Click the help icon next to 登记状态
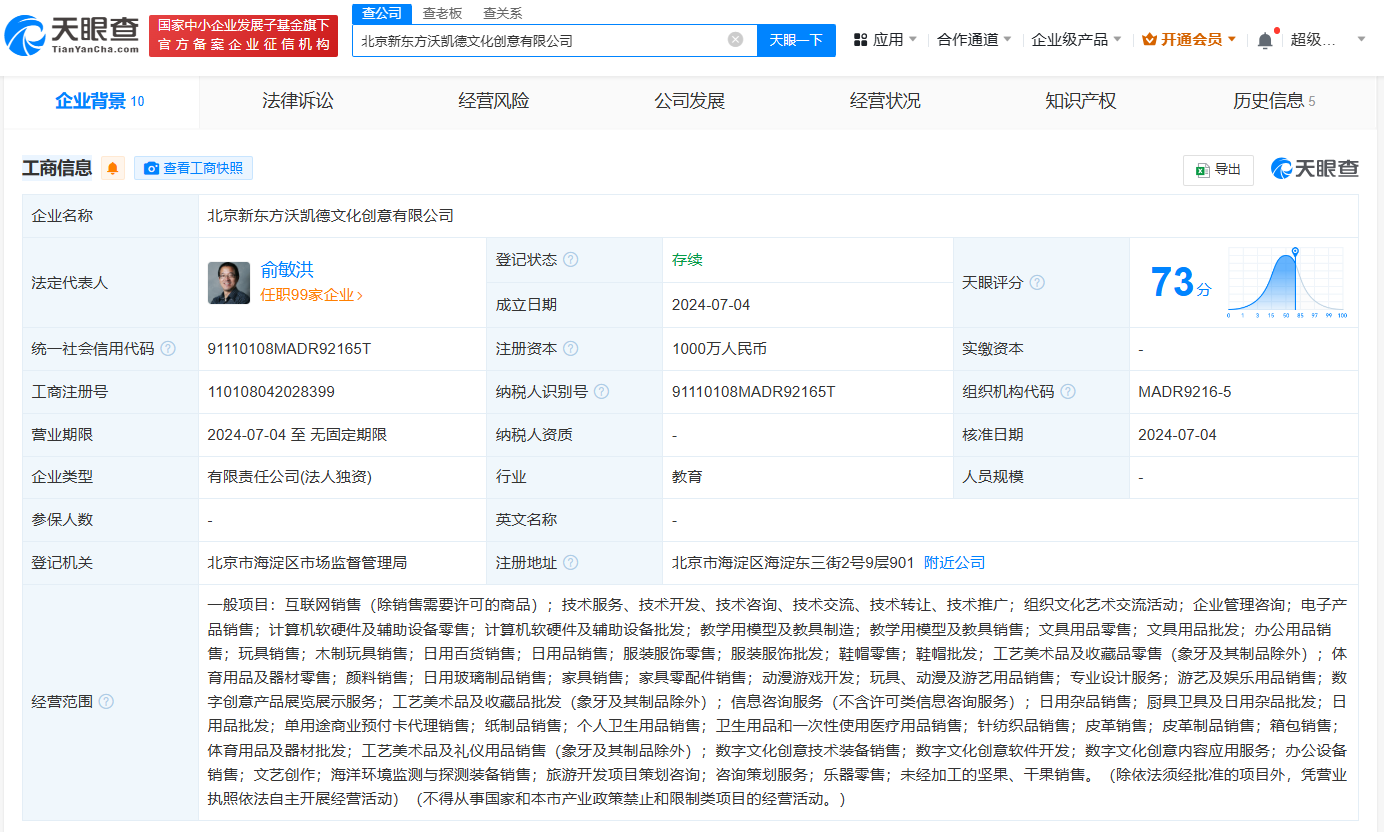The width and height of the screenshot is (1384, 832). [x=570, y=260]
